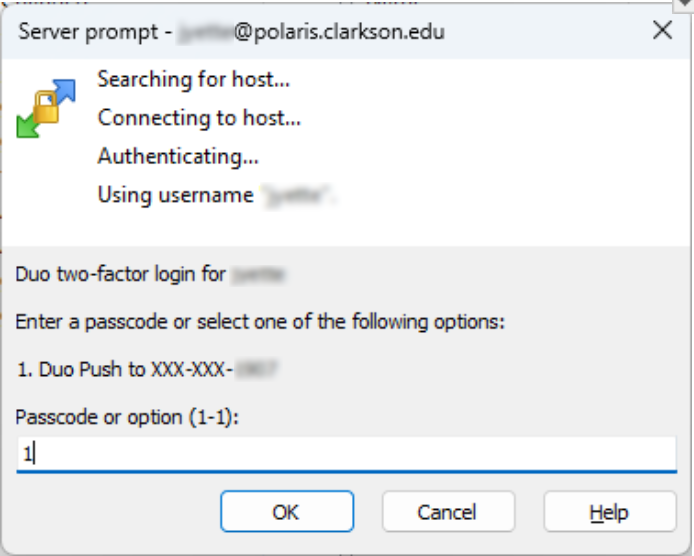This screenshot has height=556, width=694.
Task: Click the blurred username in the title bar
Action: point(205,32)
